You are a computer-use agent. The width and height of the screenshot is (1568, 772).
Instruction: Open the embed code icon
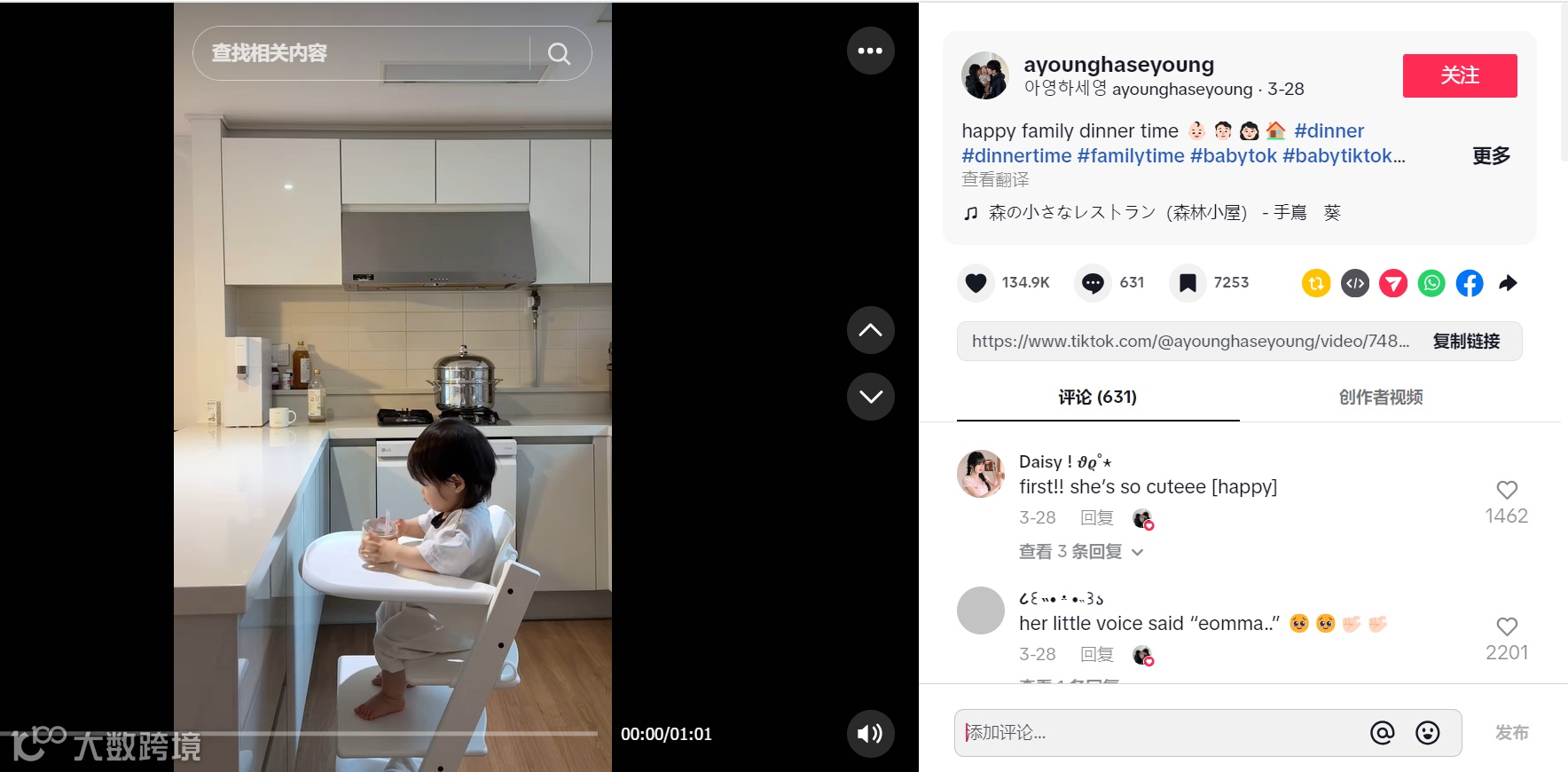click(1355, 283)
